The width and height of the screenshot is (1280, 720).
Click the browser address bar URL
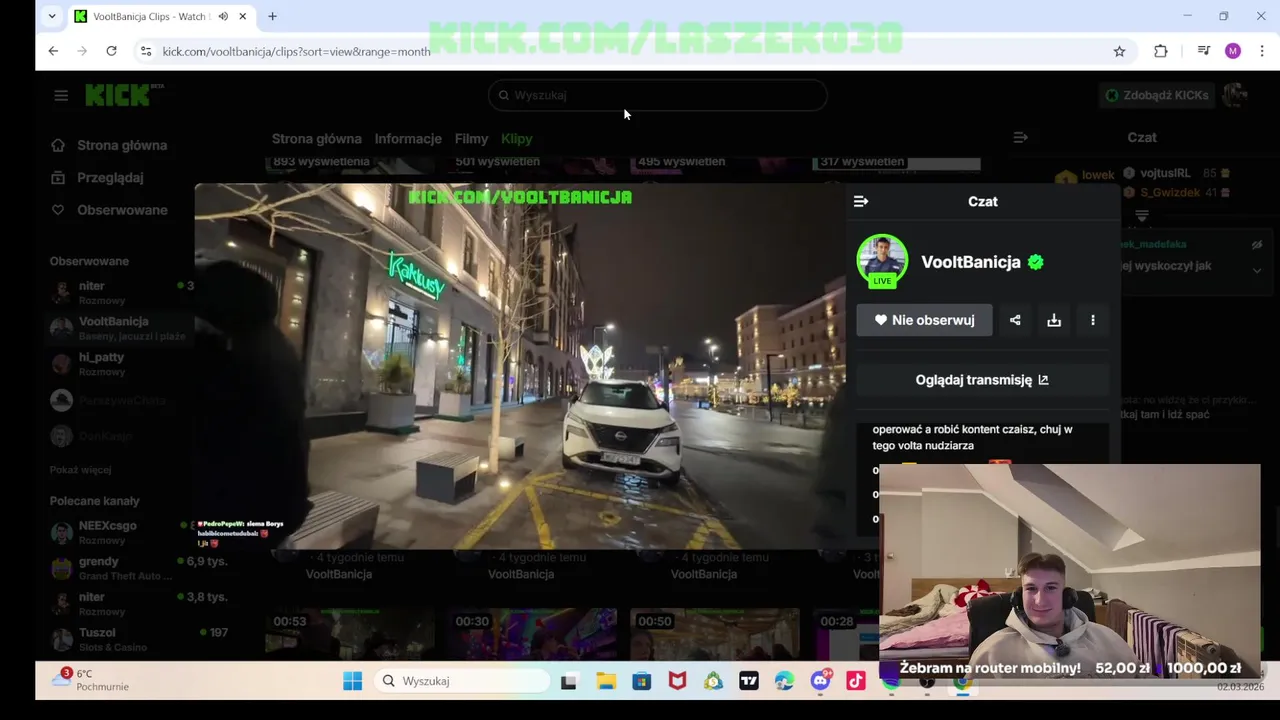click(x=296, y=51)
